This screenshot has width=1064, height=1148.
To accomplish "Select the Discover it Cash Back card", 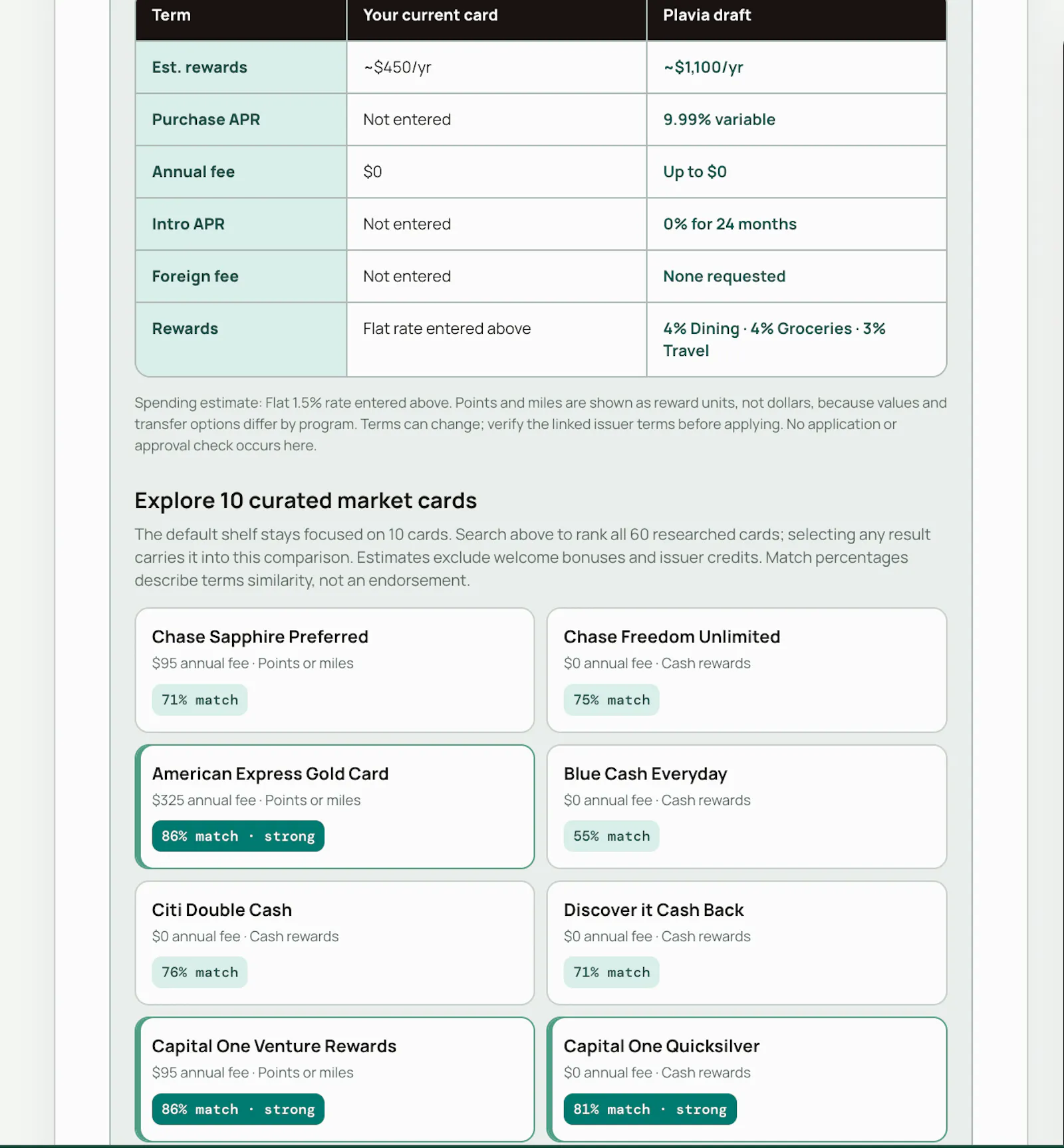I will pos(747,942).
